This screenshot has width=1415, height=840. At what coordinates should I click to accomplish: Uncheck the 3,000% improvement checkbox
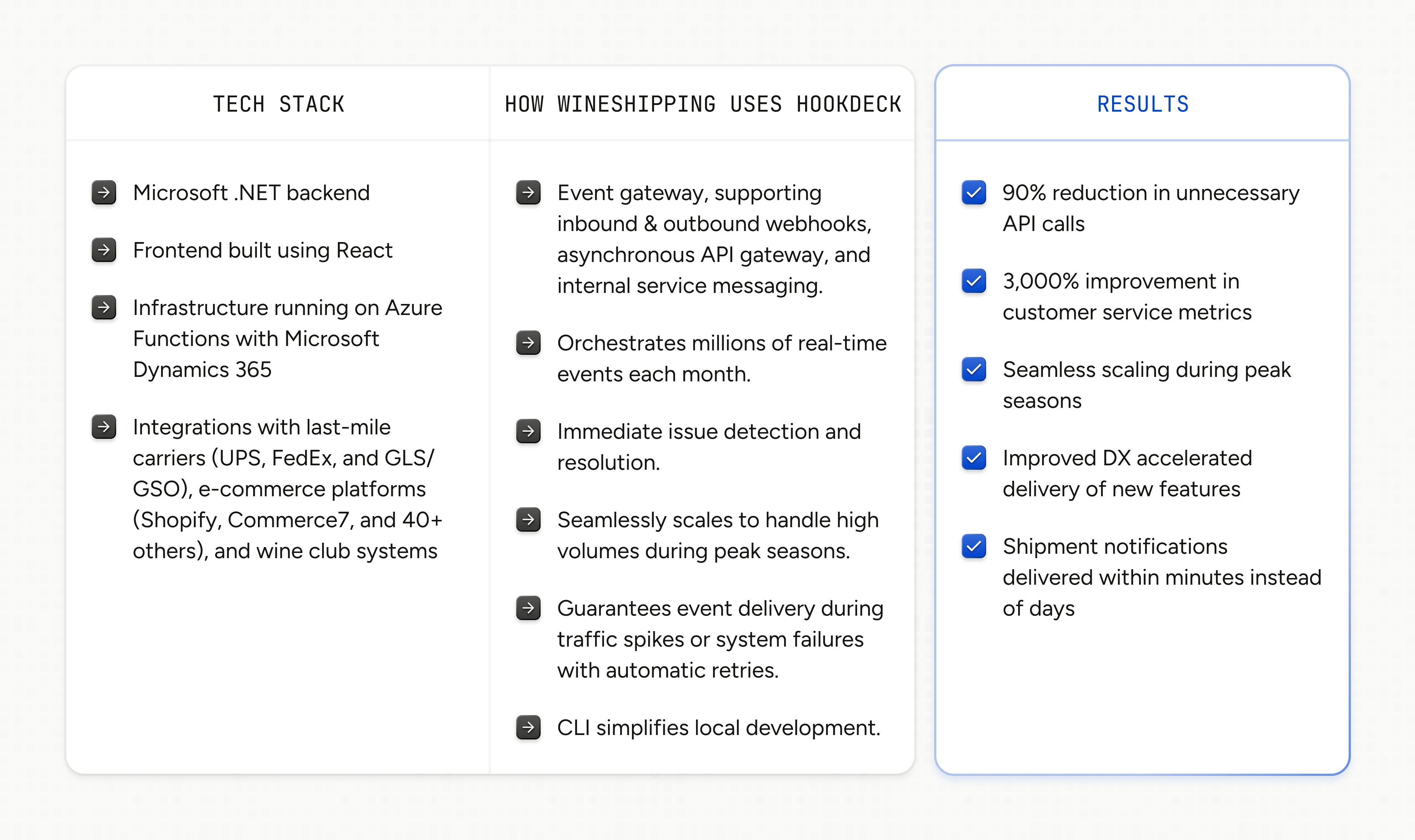point(974,281)
